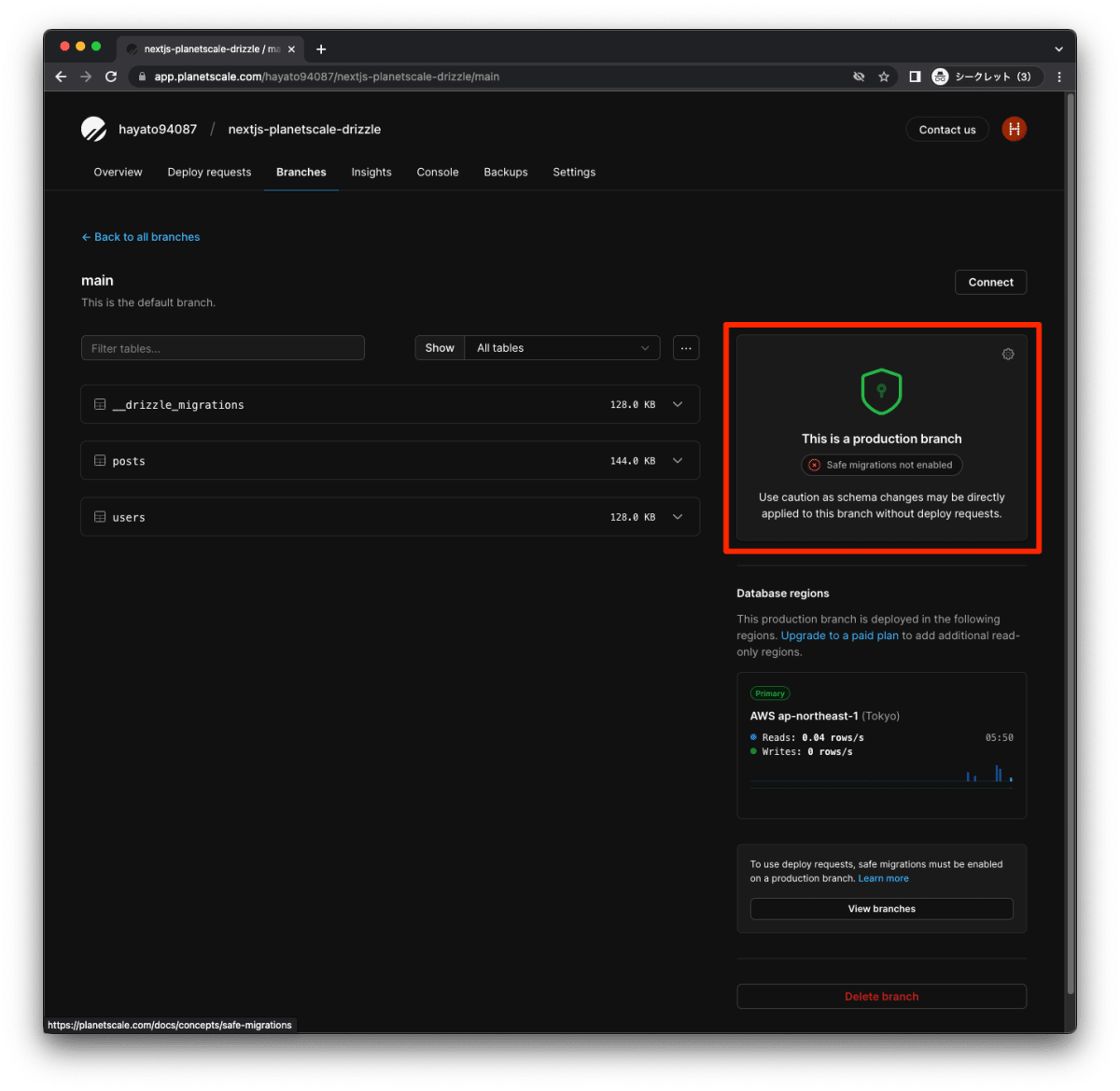The height and width of the screenshot is (1091, 1120).
Task: Click the 128.0 KB size of users
Action: (633, 517)
